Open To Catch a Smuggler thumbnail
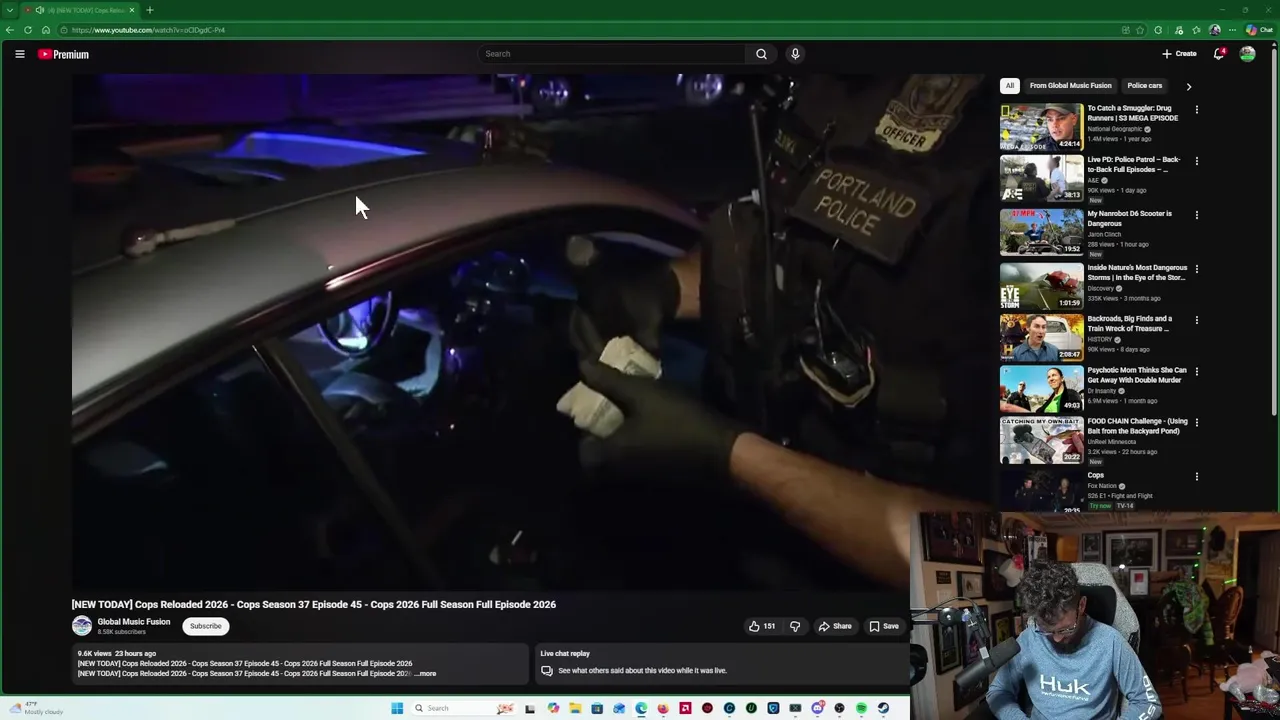This screenshot has width=1280, height=720. coord(1041,127)
